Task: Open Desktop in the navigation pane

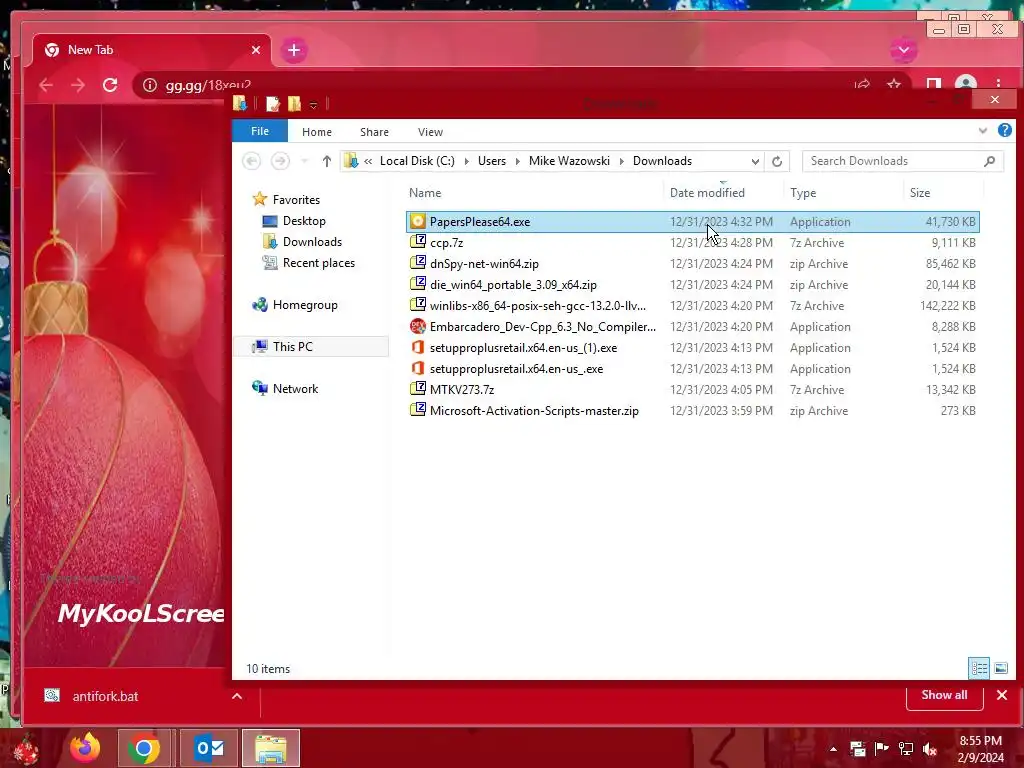Action: pyautogui.click(x=304, y=221)
